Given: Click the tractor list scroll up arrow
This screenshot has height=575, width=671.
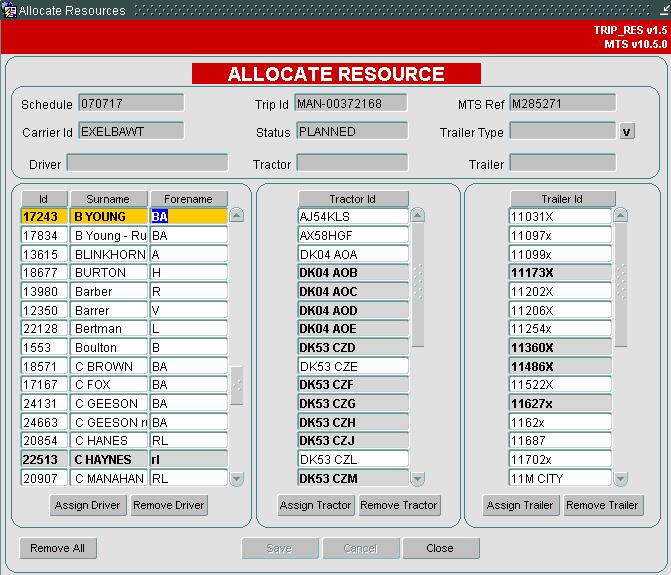Looking at the screenshot, I should 418,216.
